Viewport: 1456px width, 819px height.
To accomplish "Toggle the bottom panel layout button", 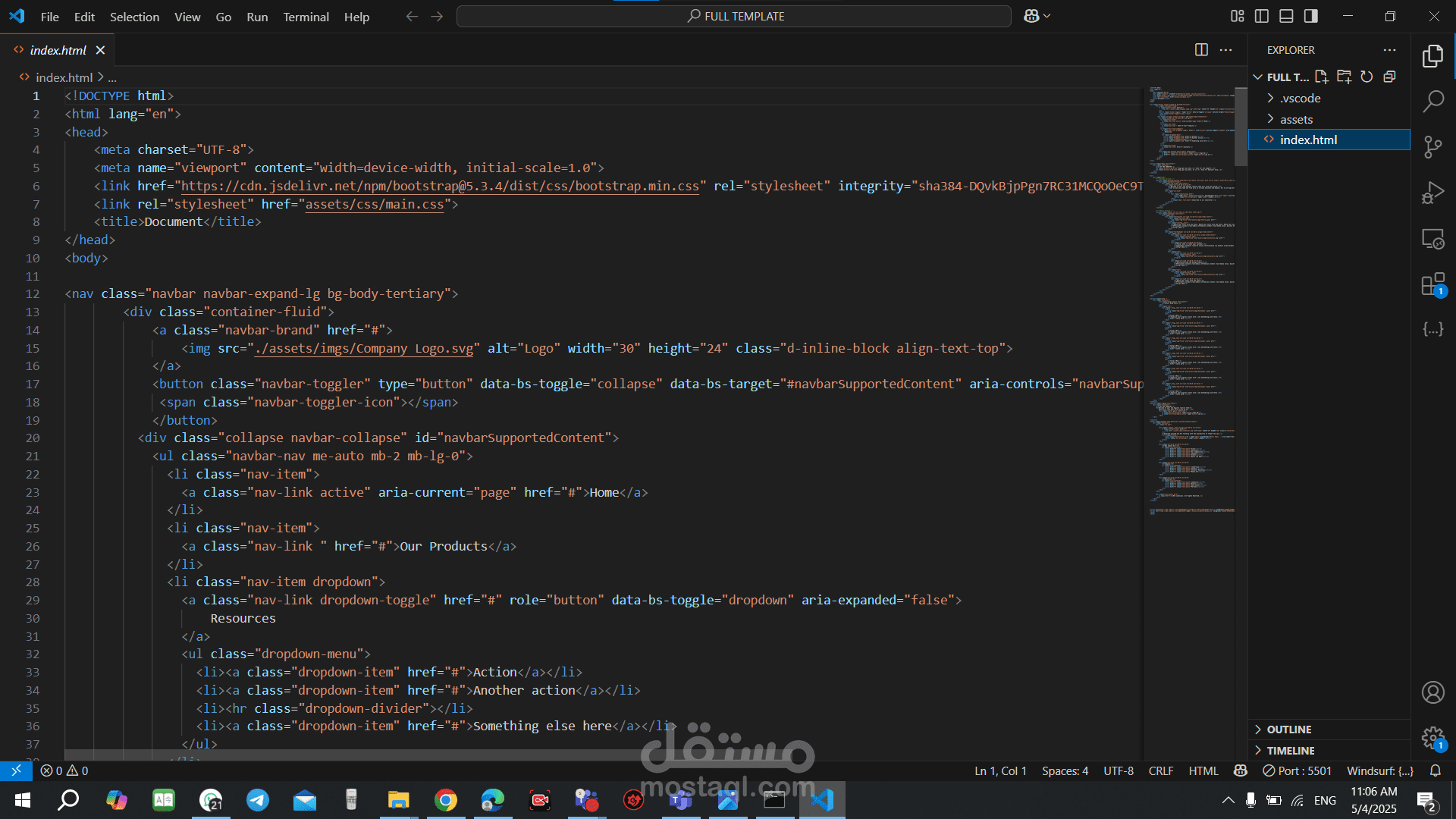I will pos(1286,16).
